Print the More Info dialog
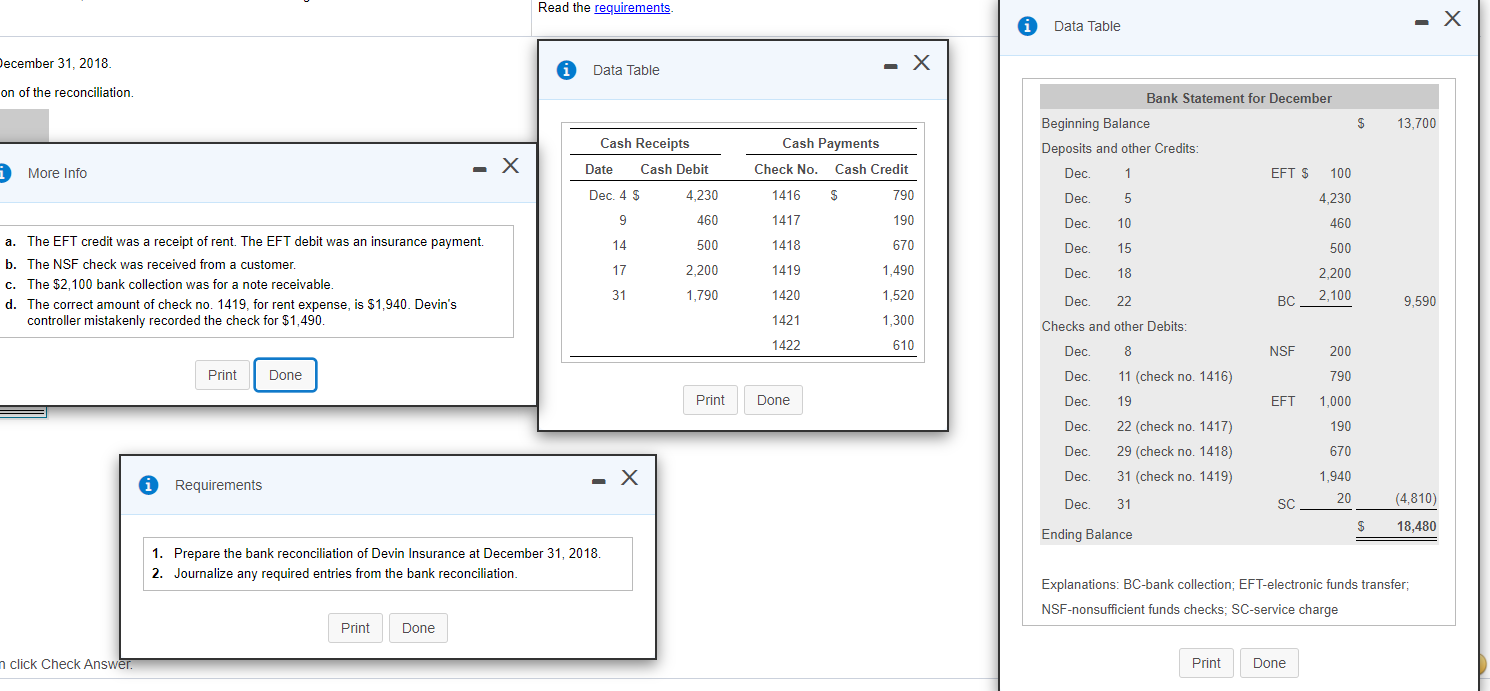1490x691 pixels. tap(222, 375)
